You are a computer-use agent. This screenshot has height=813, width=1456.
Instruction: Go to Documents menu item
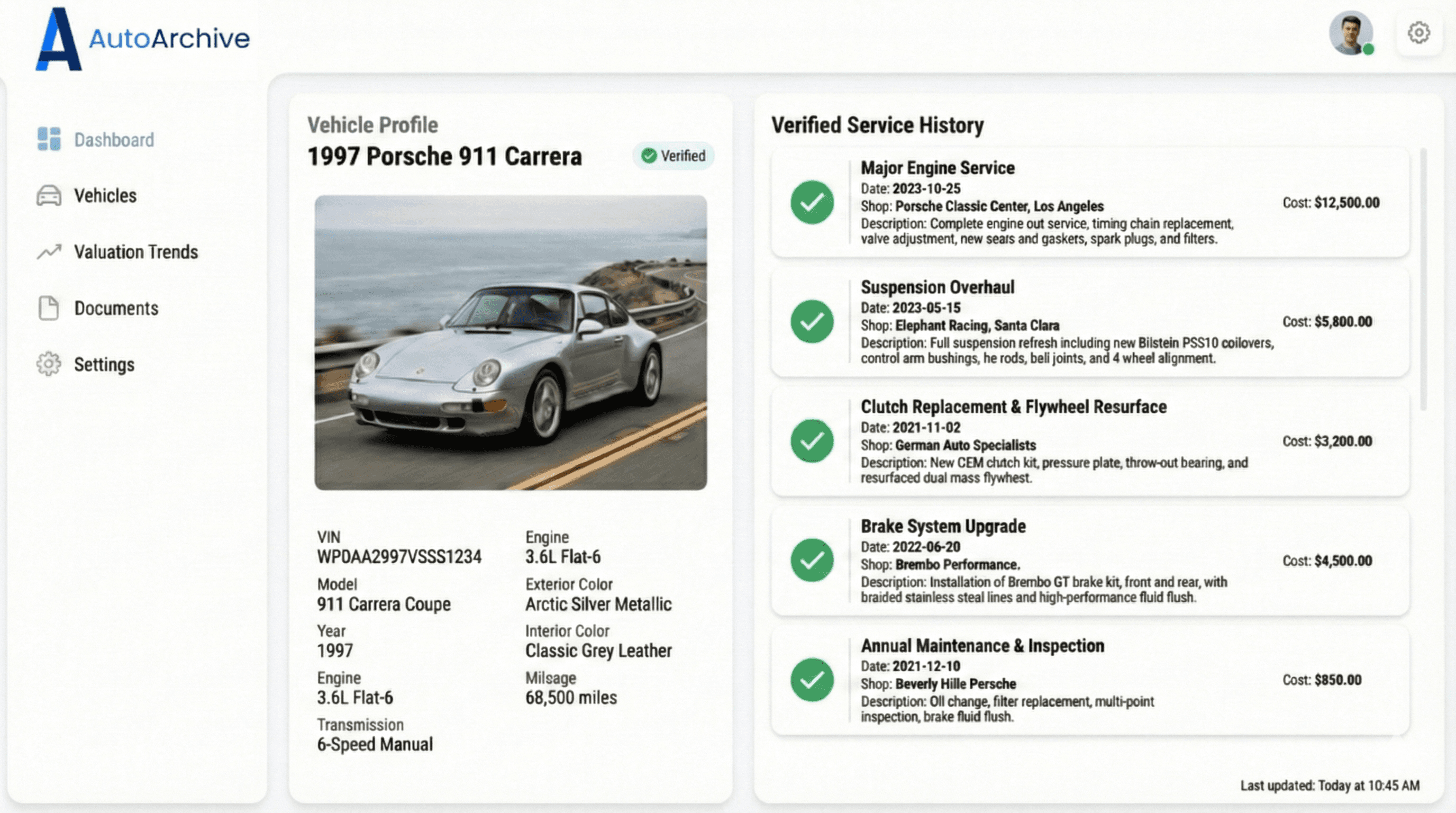116,308
